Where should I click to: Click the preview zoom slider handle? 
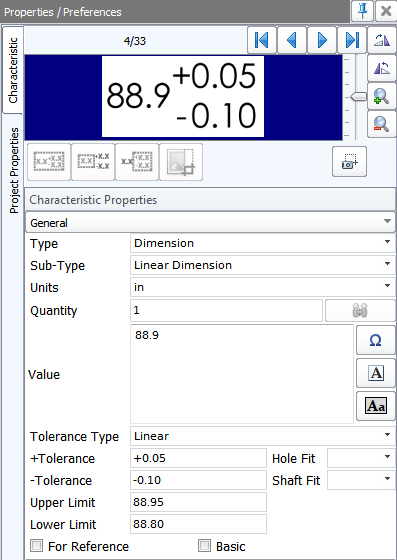pos(358,96)
